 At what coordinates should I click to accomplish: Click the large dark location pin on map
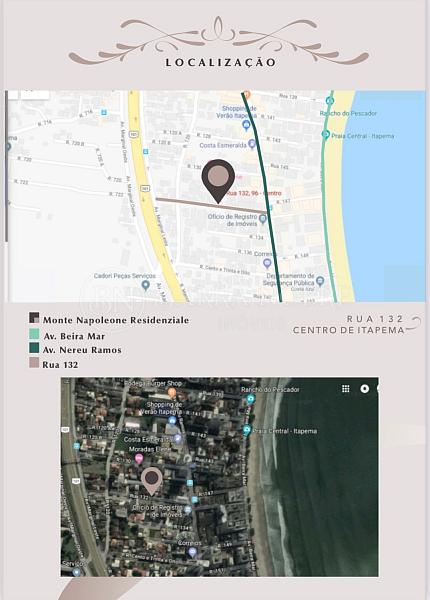(x=218, y=181)
